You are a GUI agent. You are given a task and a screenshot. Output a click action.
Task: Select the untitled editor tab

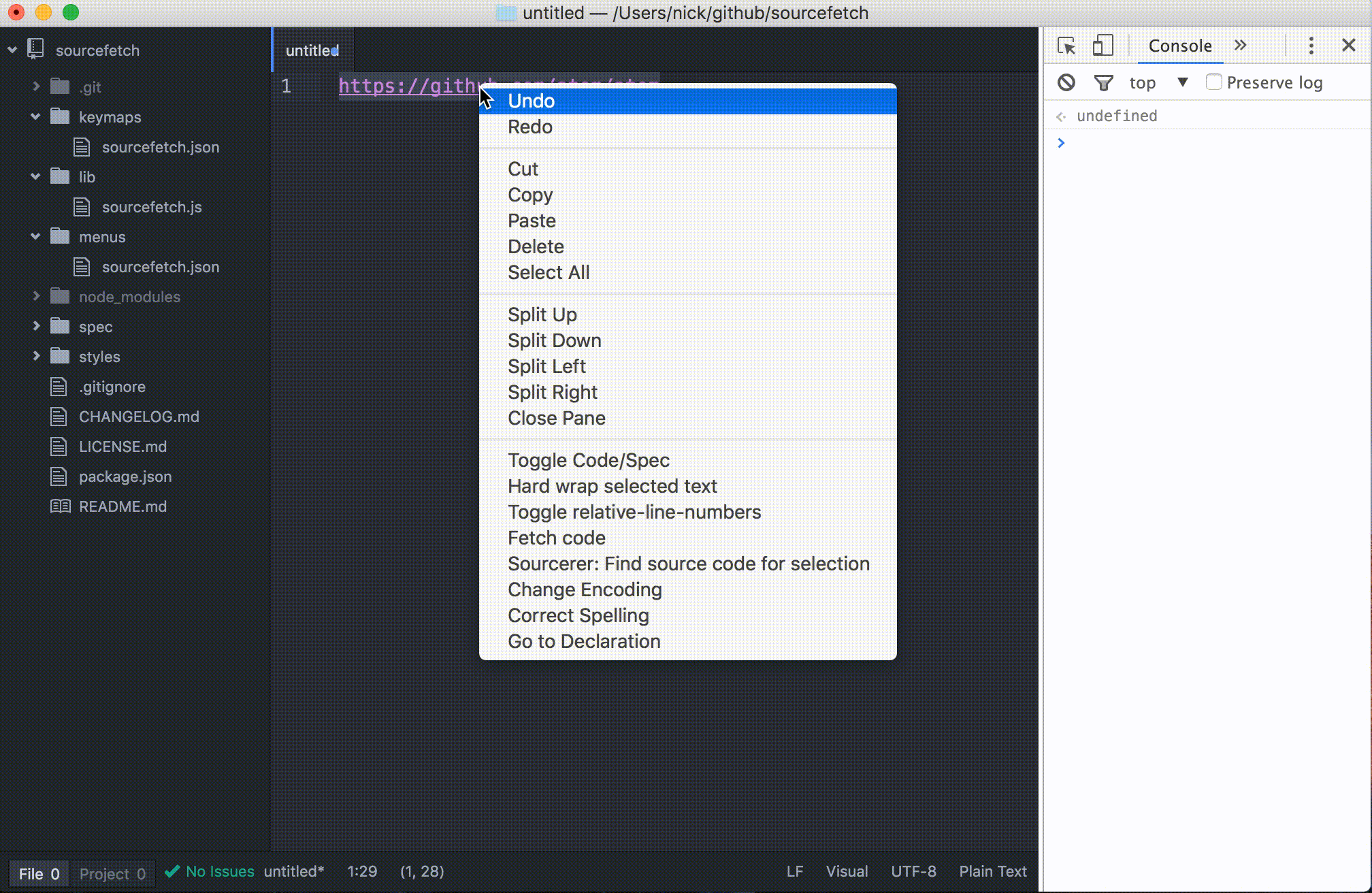click(312, 49)
